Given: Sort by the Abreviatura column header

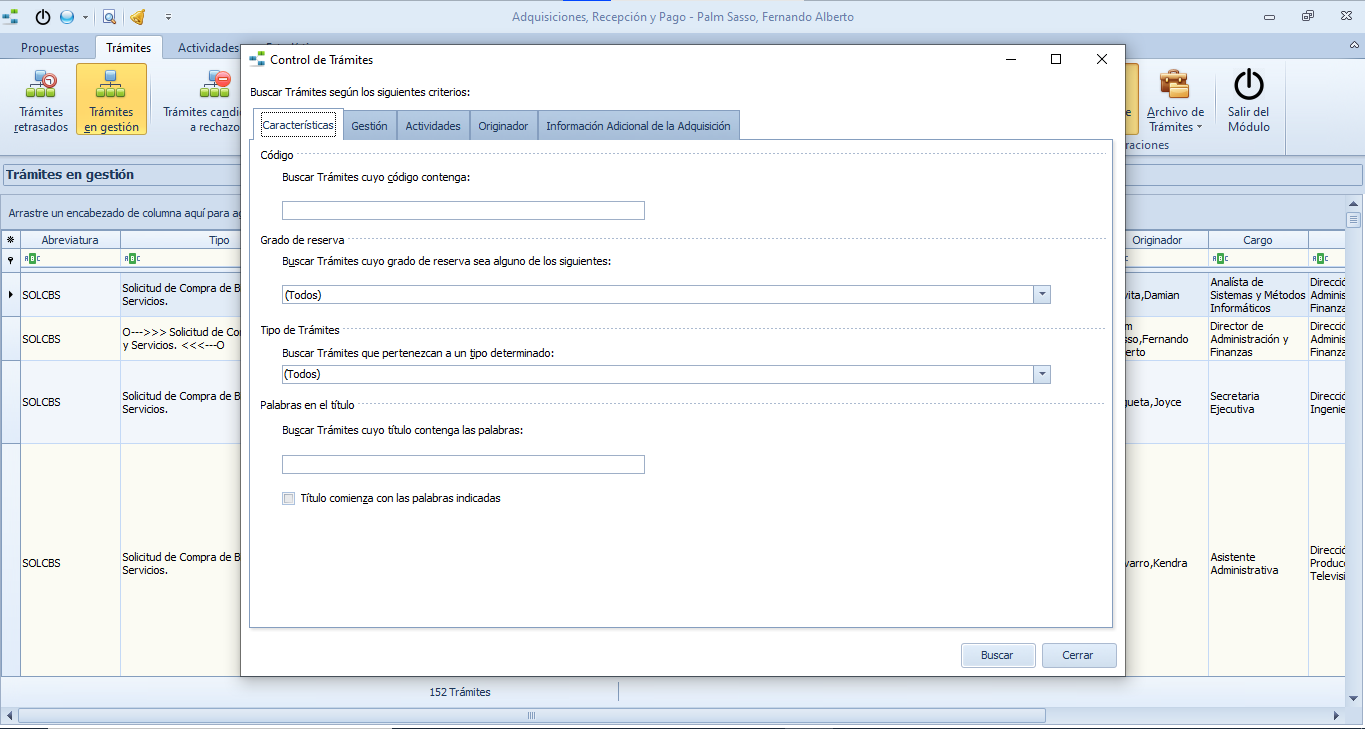Looking at the screenshot, I should pos(70,240).
